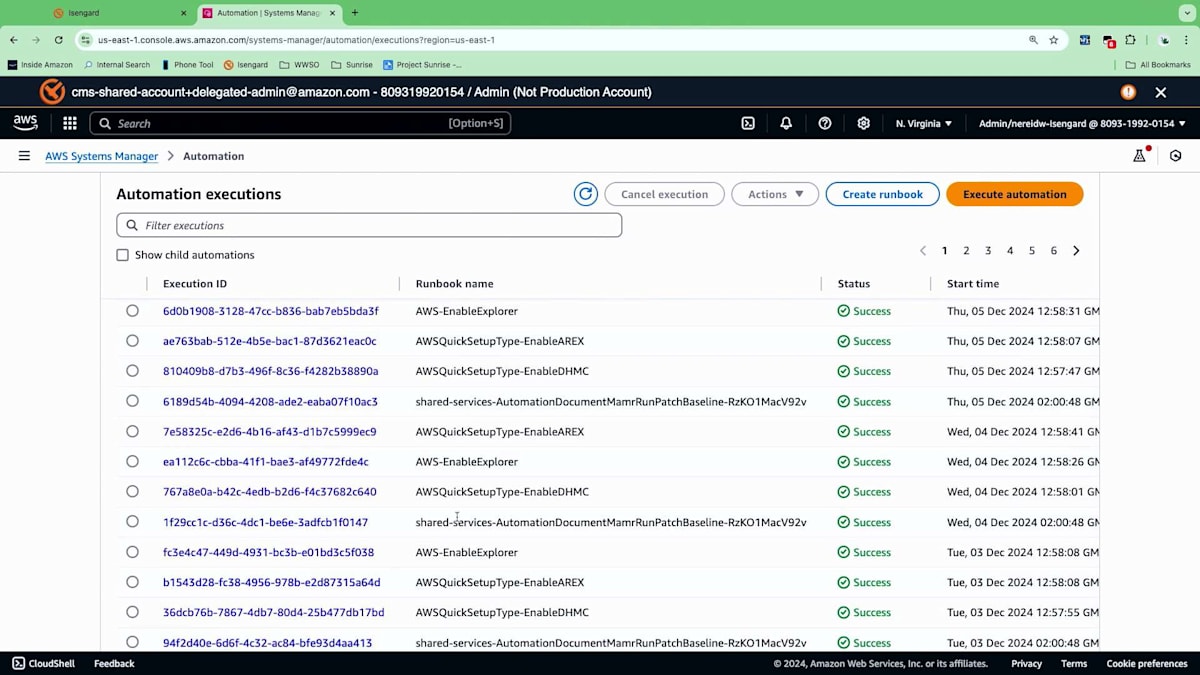Go to results page 2

966,251
